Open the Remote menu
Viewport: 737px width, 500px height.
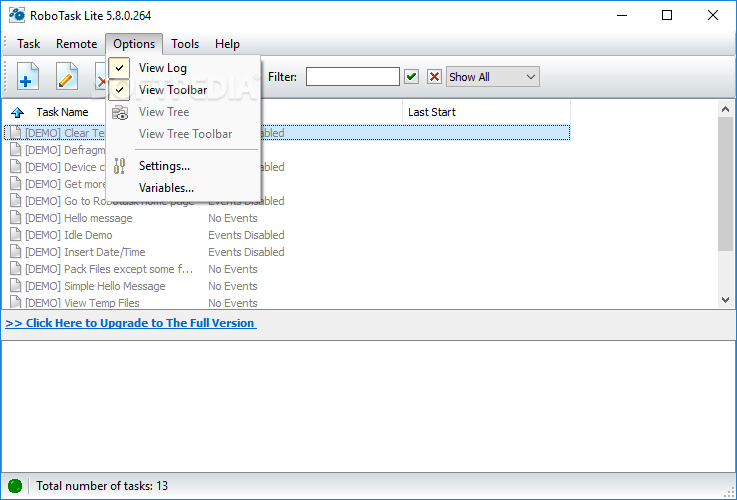click(76, 44)
